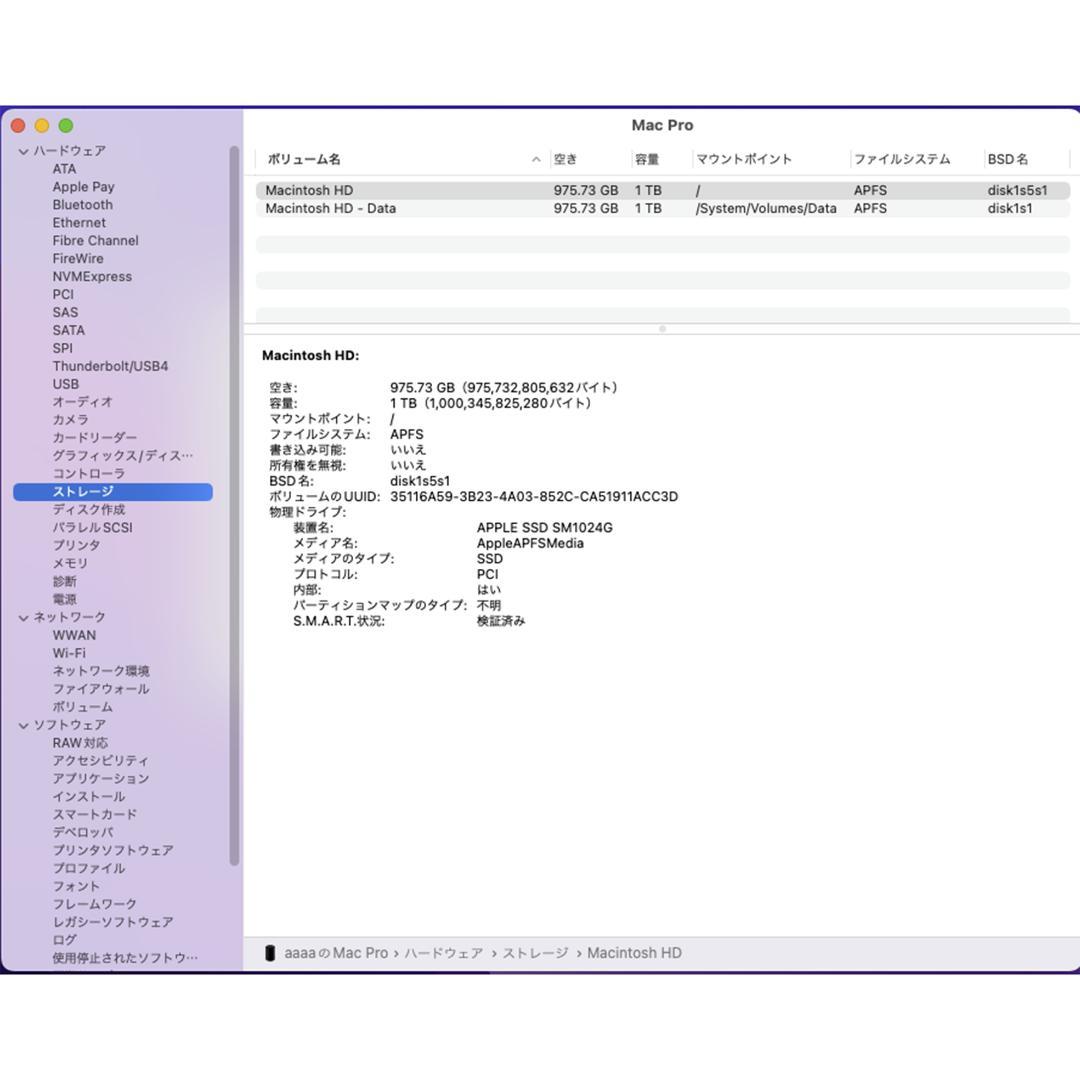This screenshot has height=1080, width=1080.
Task: Click the sidebar vertical scrollbar
Action: pos(234,505)
